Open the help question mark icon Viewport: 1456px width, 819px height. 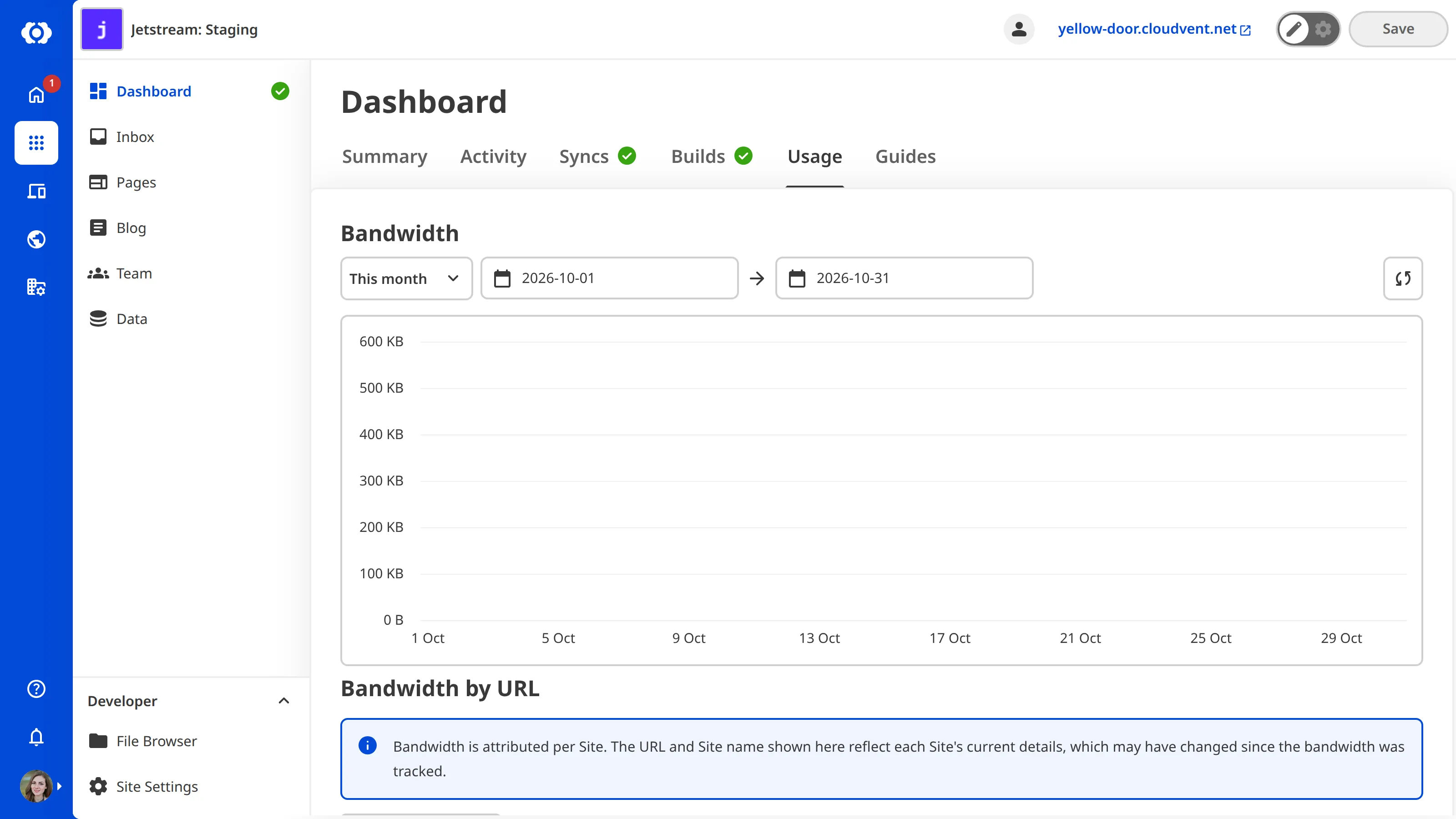(x=36, y=688)
